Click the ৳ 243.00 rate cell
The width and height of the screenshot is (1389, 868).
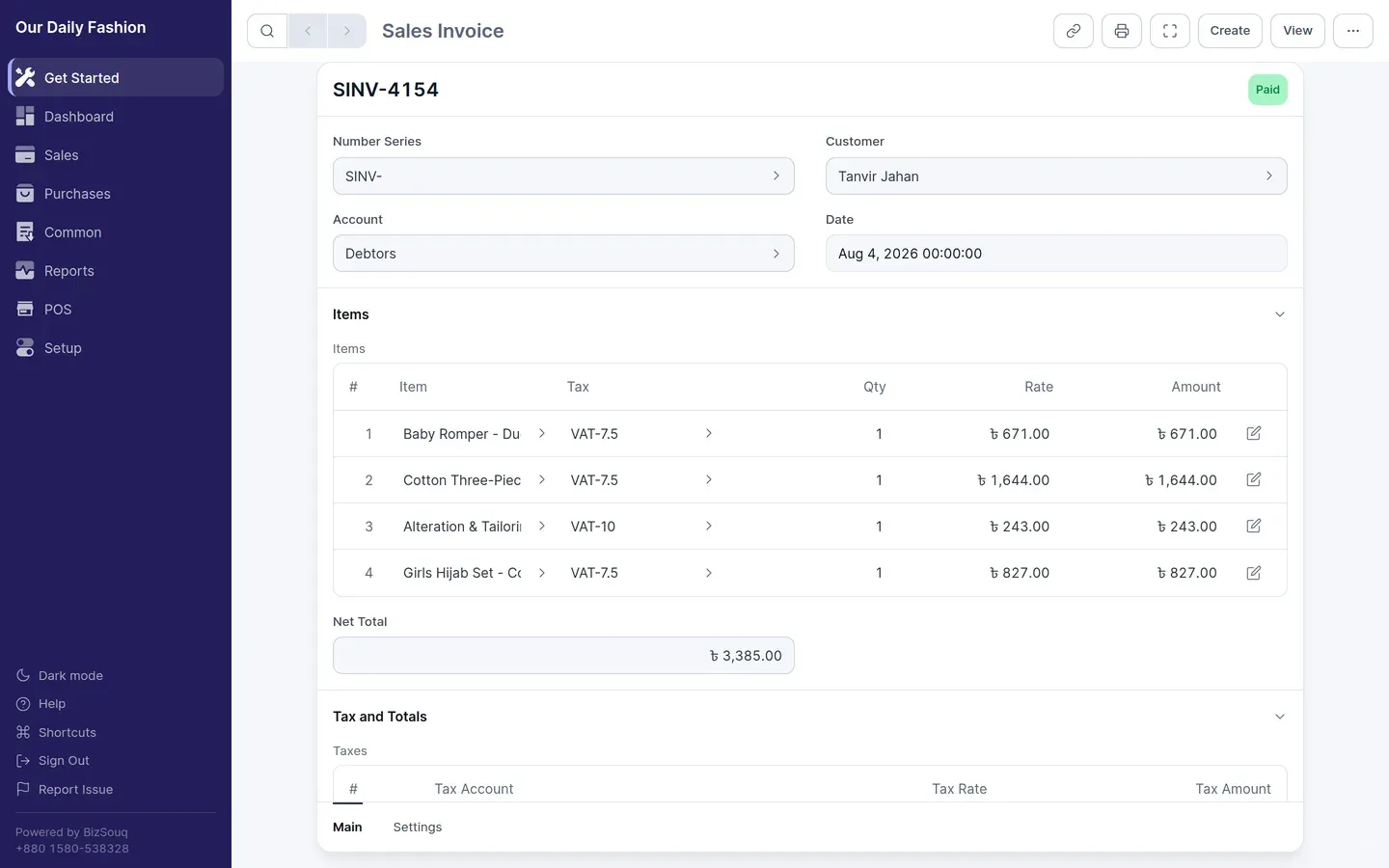(x=1020, y=527)
